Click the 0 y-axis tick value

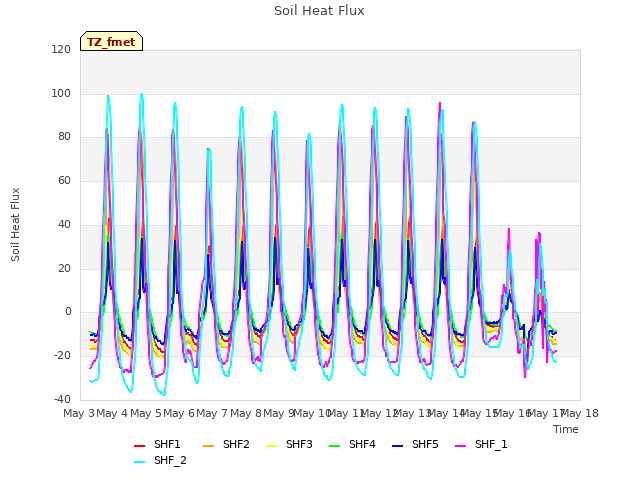68,312
